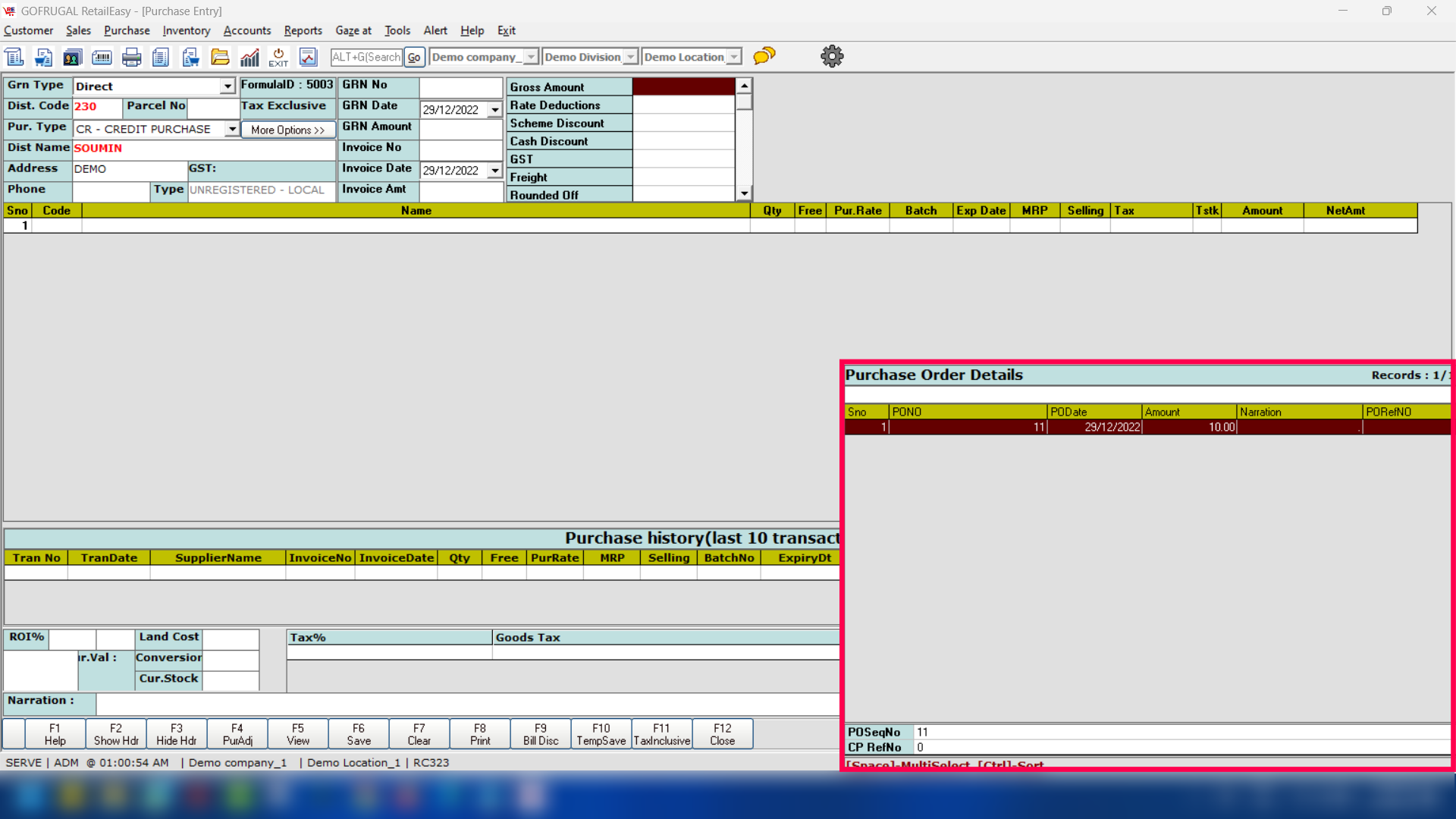Open the Demo Location dropdown

pyautogui.click(x=734, y=57)
